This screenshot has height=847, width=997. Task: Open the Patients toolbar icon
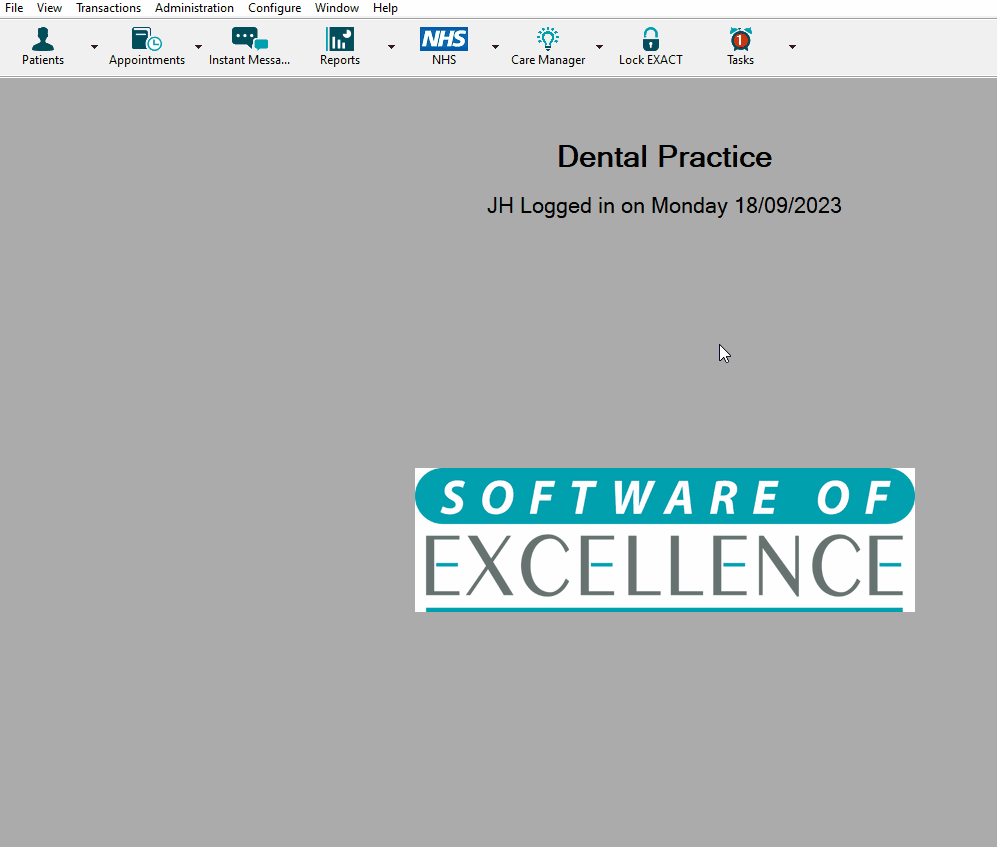(x=43, y=40)
